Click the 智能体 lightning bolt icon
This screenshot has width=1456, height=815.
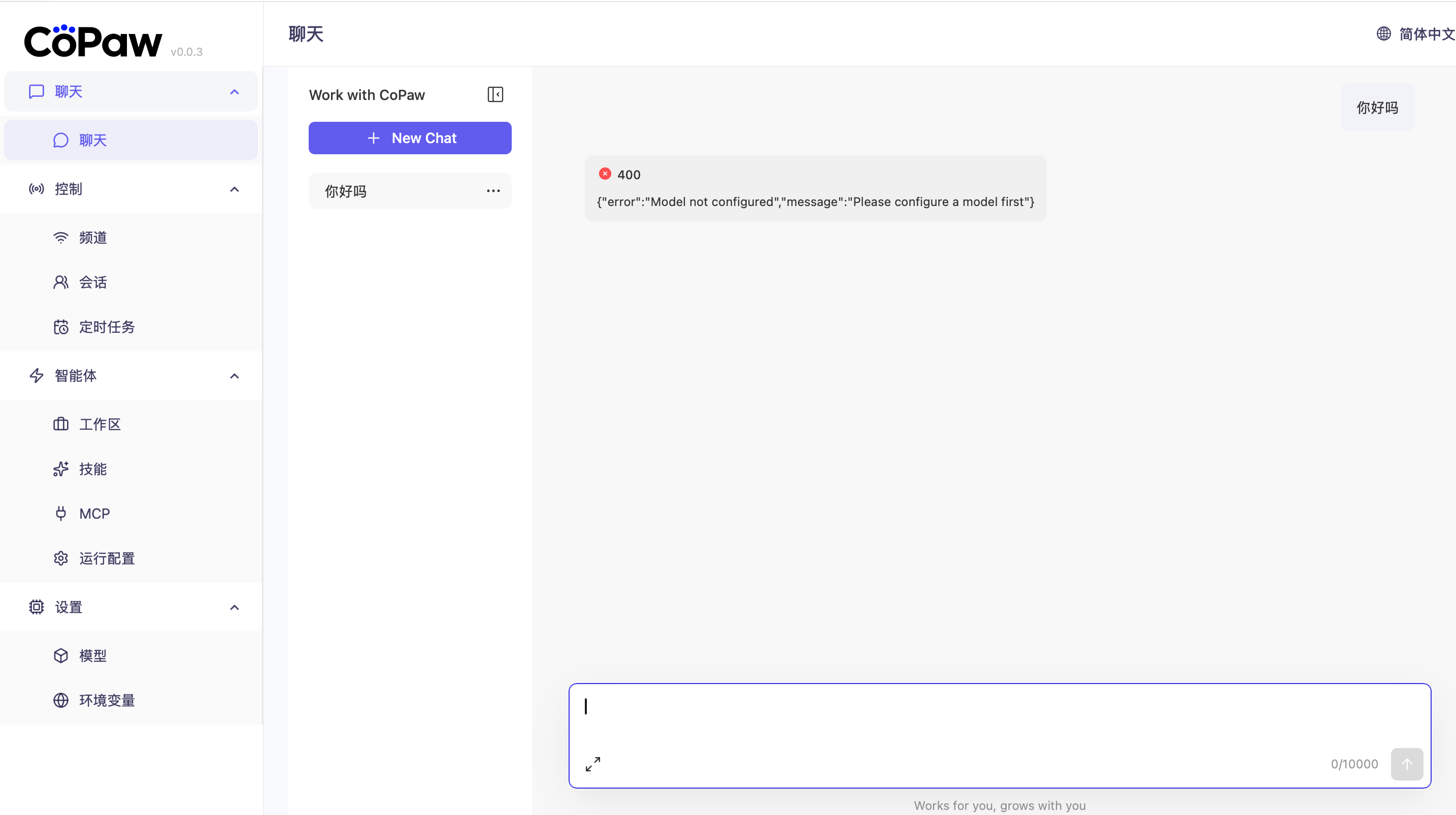pos(36,376)
